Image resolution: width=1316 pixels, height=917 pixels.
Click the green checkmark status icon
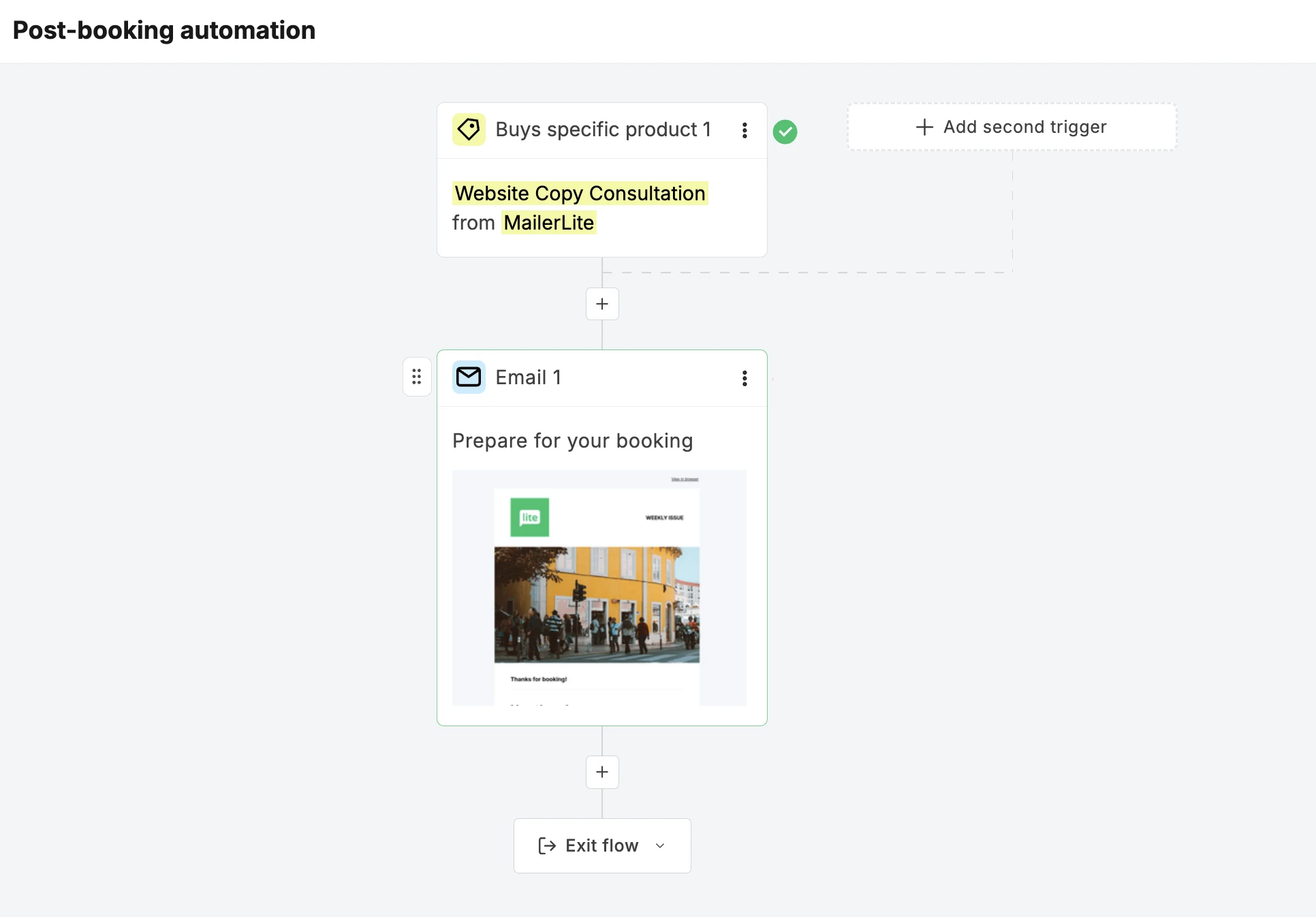tap(785, 131)
